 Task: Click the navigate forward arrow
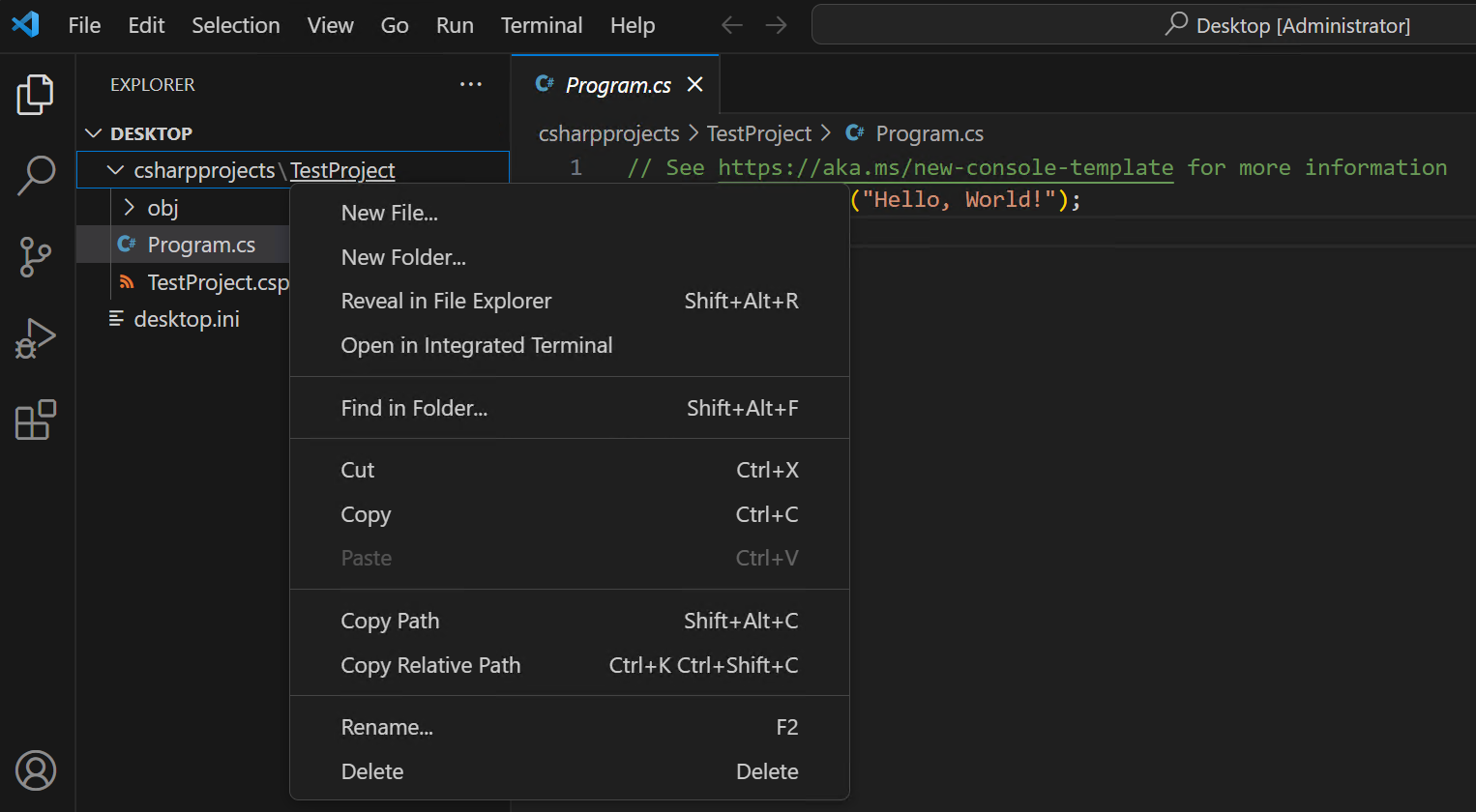[777, 25]
